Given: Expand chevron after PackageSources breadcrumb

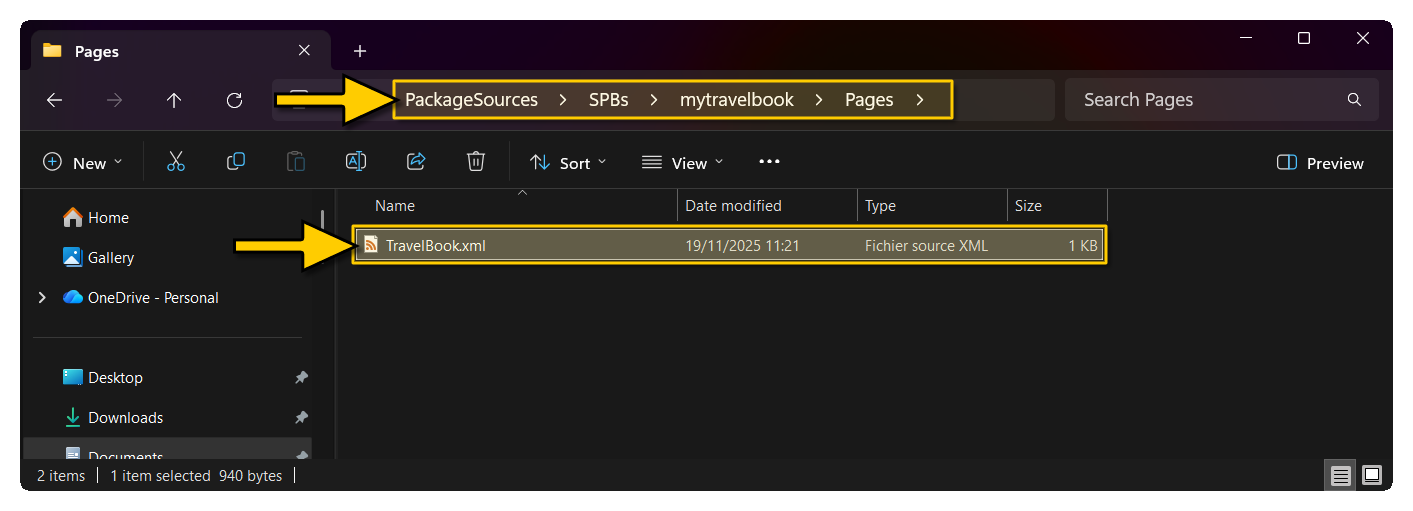Looking at the screenshot, I should tap(563, 100).
